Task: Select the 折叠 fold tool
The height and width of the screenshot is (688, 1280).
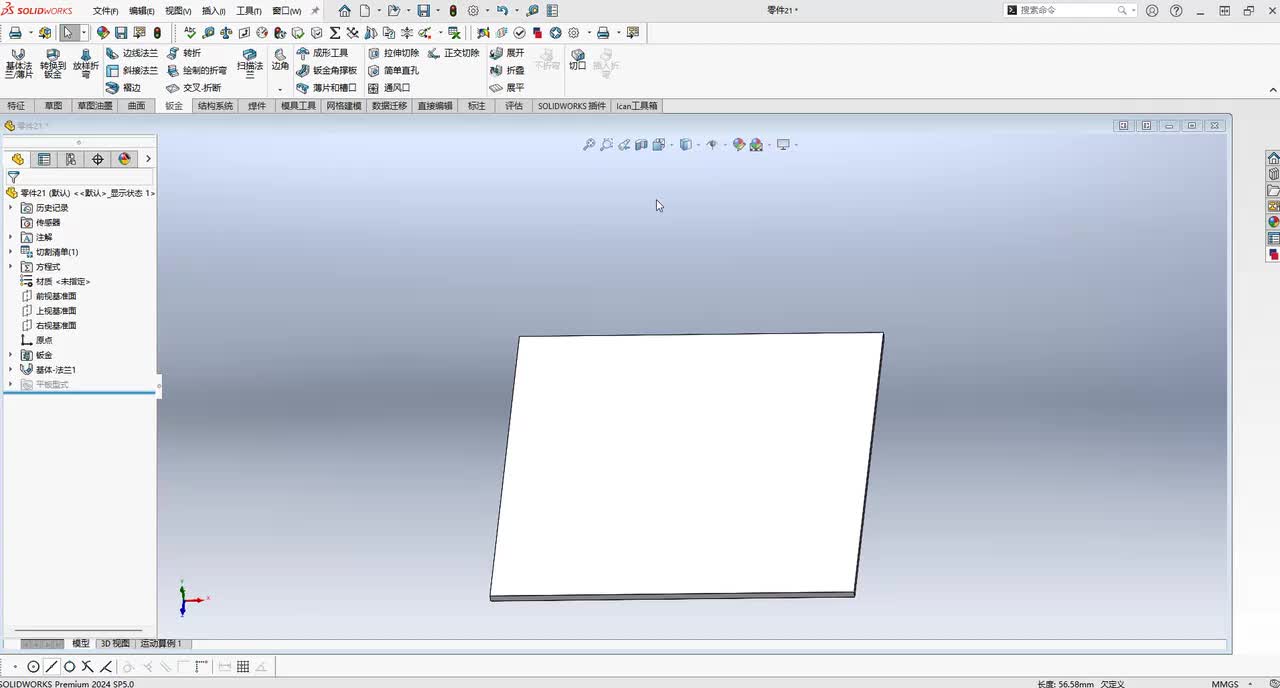Action: click(507, 71)
